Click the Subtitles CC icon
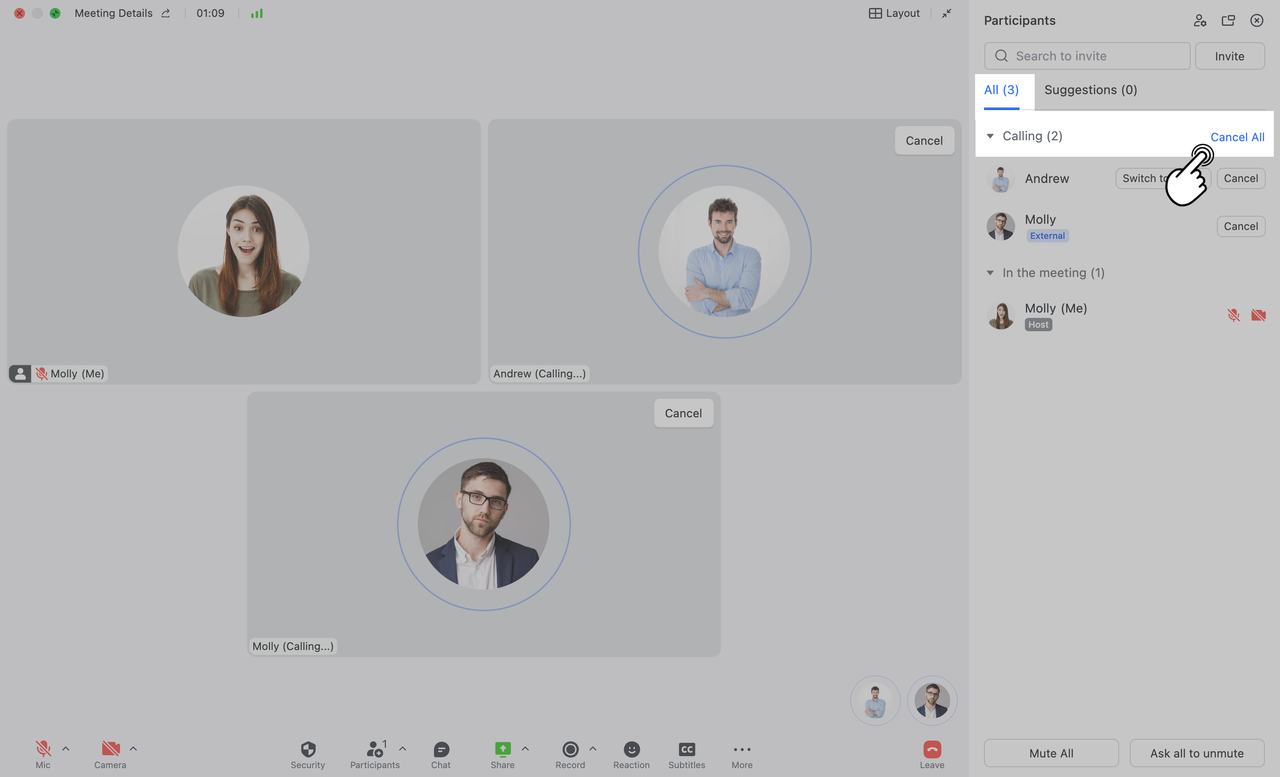This screenshot has height=777, width=1280. coord(687,748)
